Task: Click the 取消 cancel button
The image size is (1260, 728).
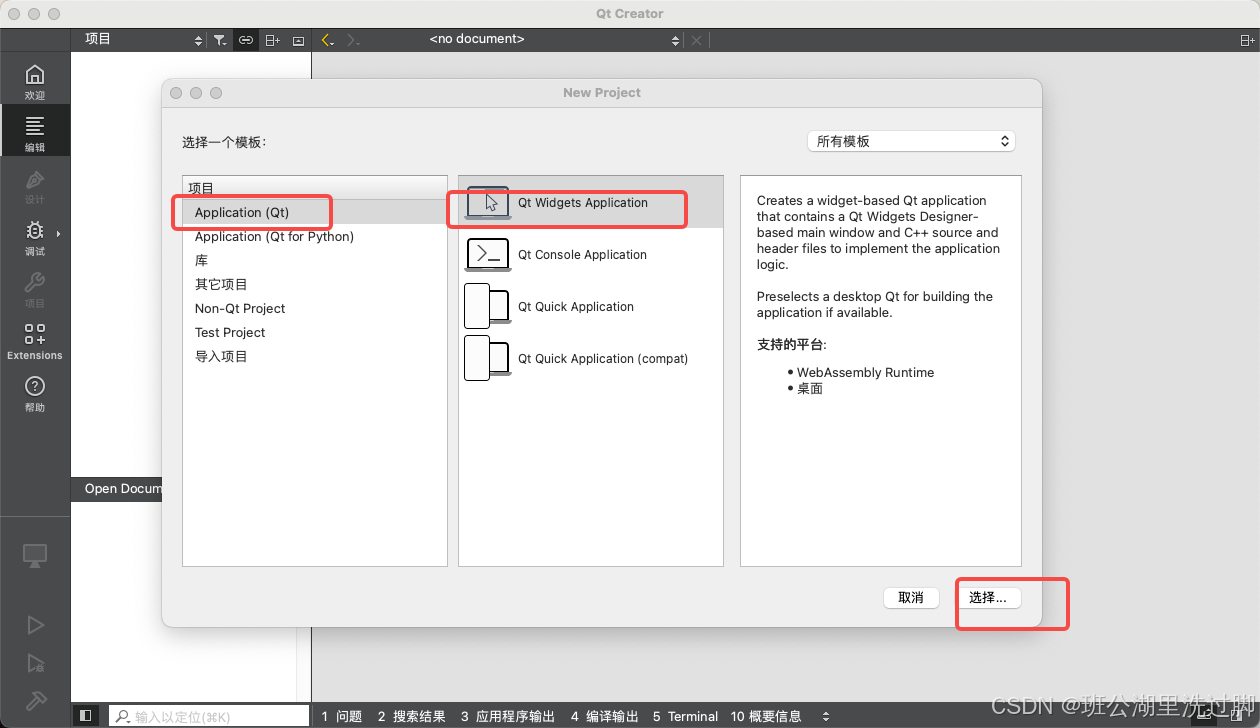Action: pyautogui.click(x=911, y=597)
